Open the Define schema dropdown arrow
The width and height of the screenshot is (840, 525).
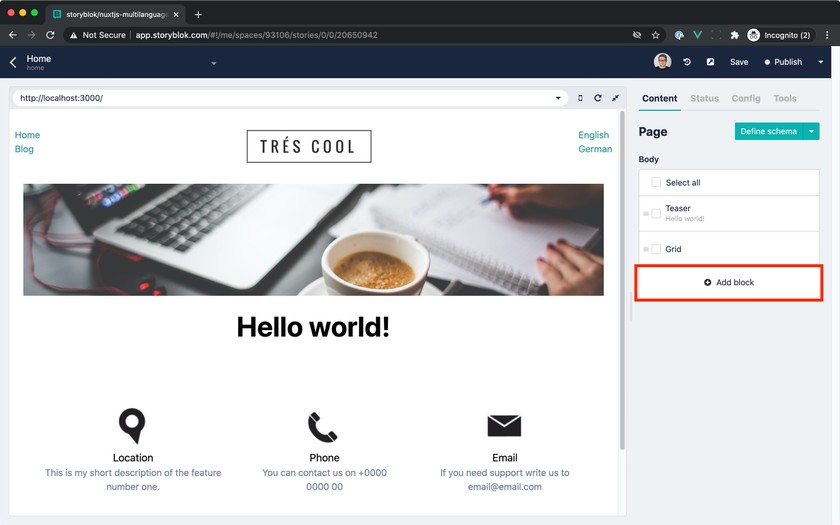811,131
